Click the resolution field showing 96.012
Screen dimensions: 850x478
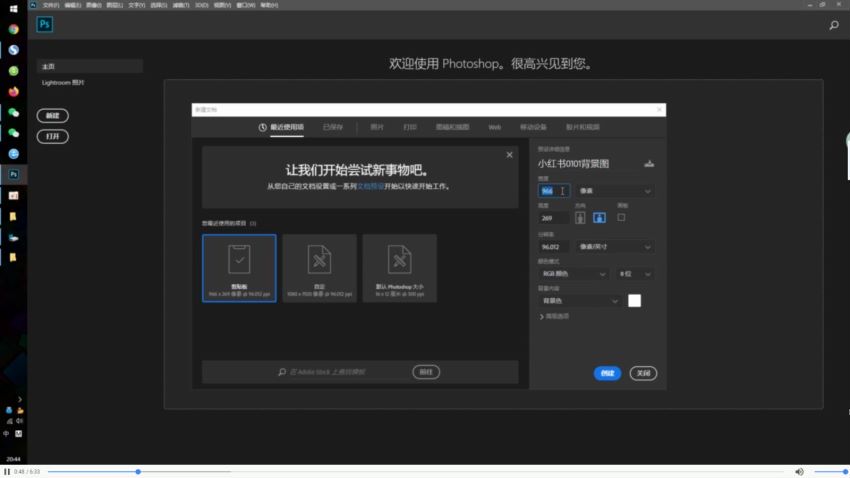click(553, 247)
